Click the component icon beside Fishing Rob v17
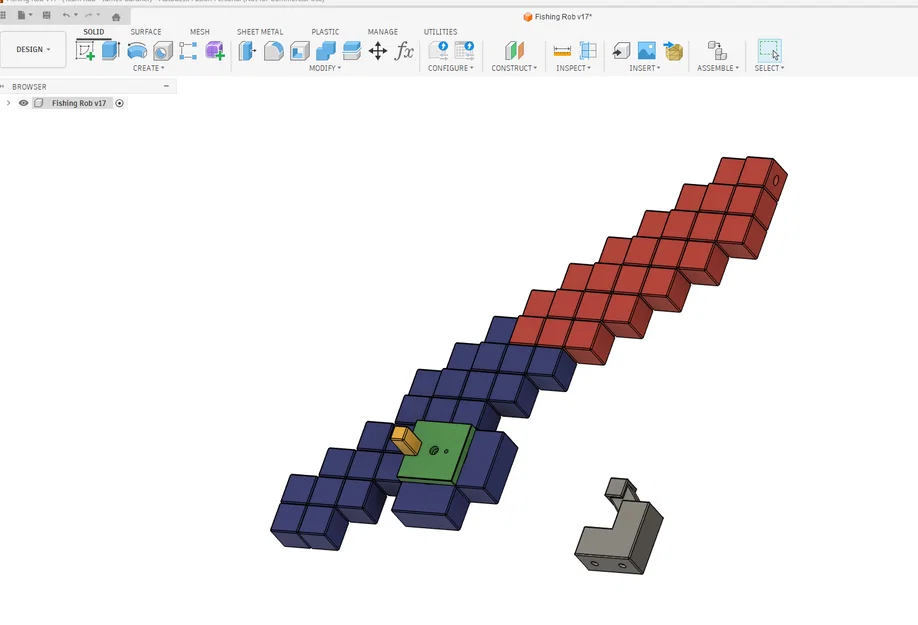Image resolution: width=918 pixels, height=625 pixels. tap(39, 103)
